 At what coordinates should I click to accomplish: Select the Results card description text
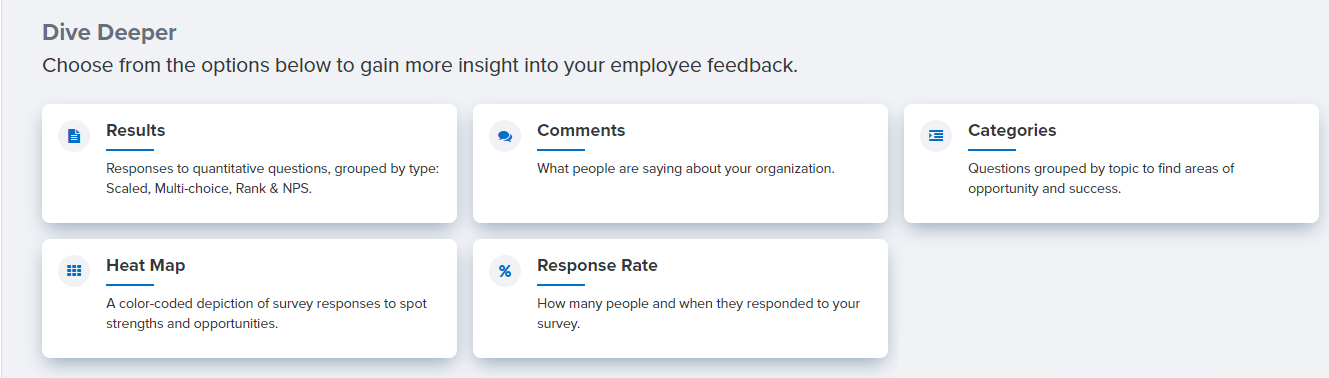(x=273, y=178)
